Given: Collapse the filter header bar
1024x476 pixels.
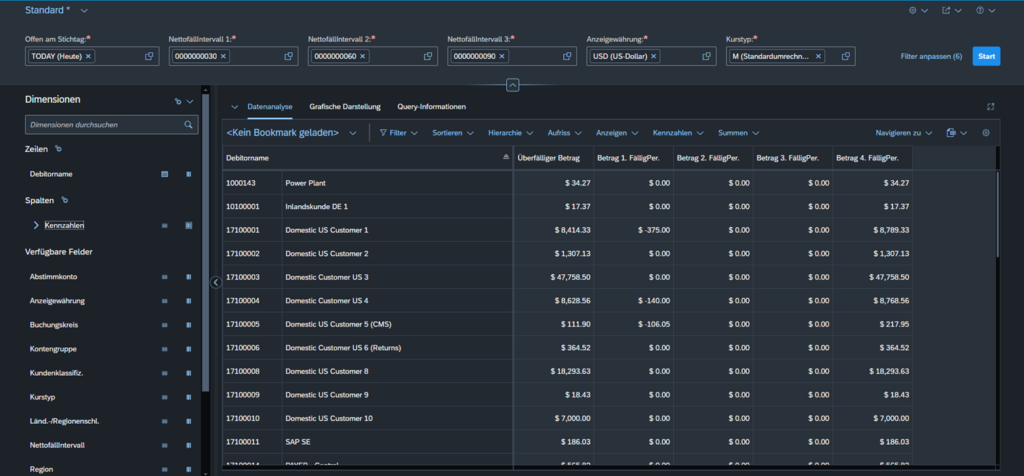Looking at the screenshot, I should [x=513, y=85].
